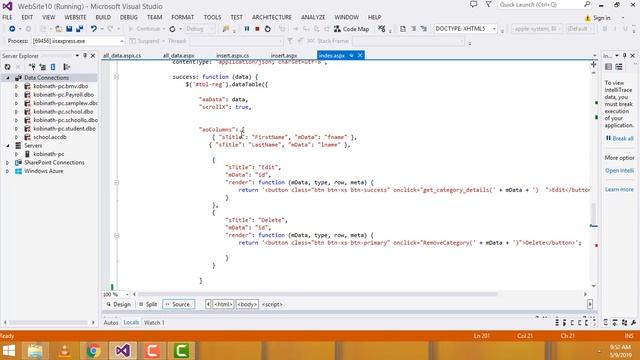This screenshot has width=640, height=360.
Task: Select school.accdb connection
Action: coord(49,137)
